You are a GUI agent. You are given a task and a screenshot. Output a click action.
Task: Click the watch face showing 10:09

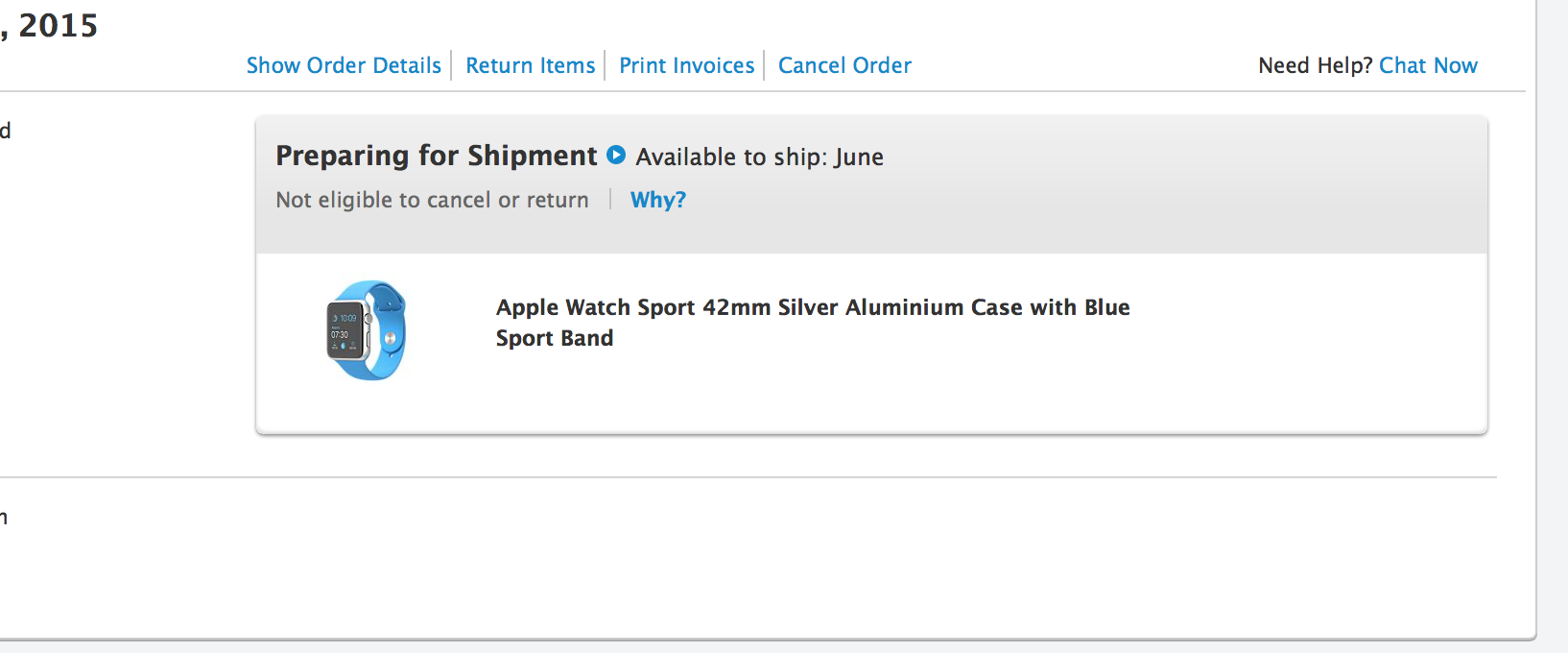344,329
